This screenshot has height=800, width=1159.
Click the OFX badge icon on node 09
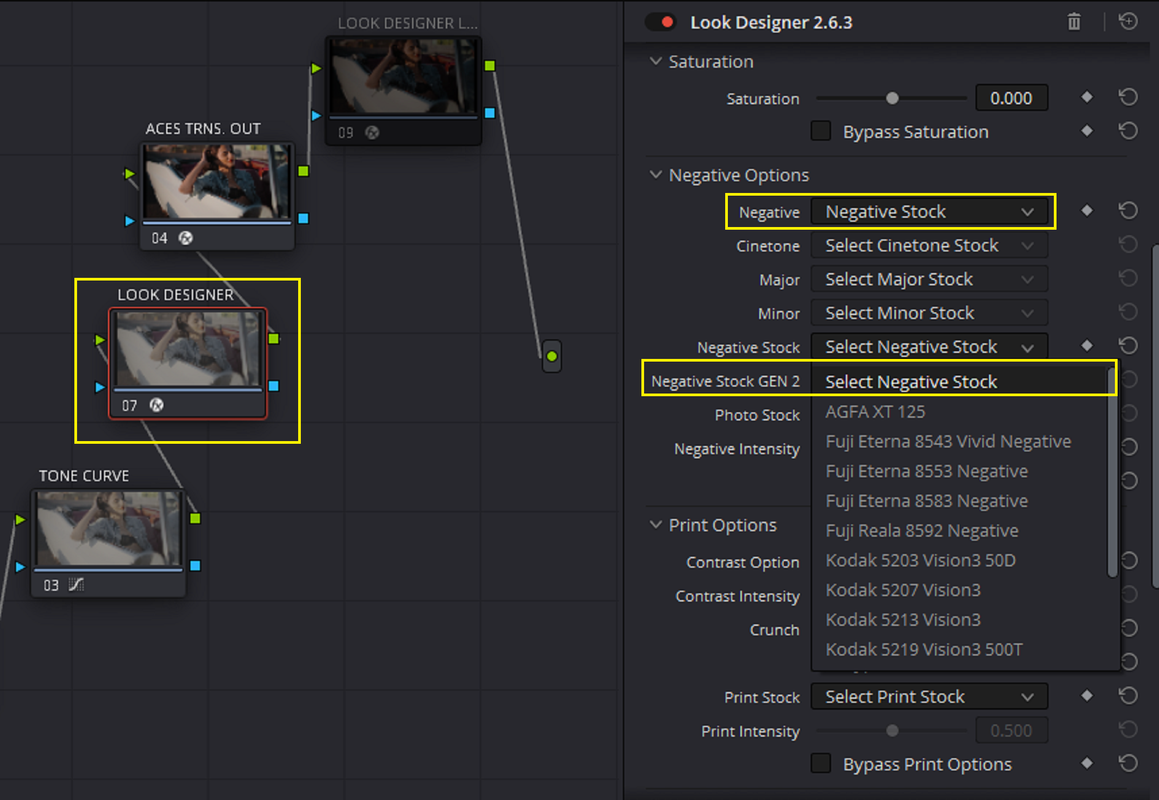click(373, 132)
